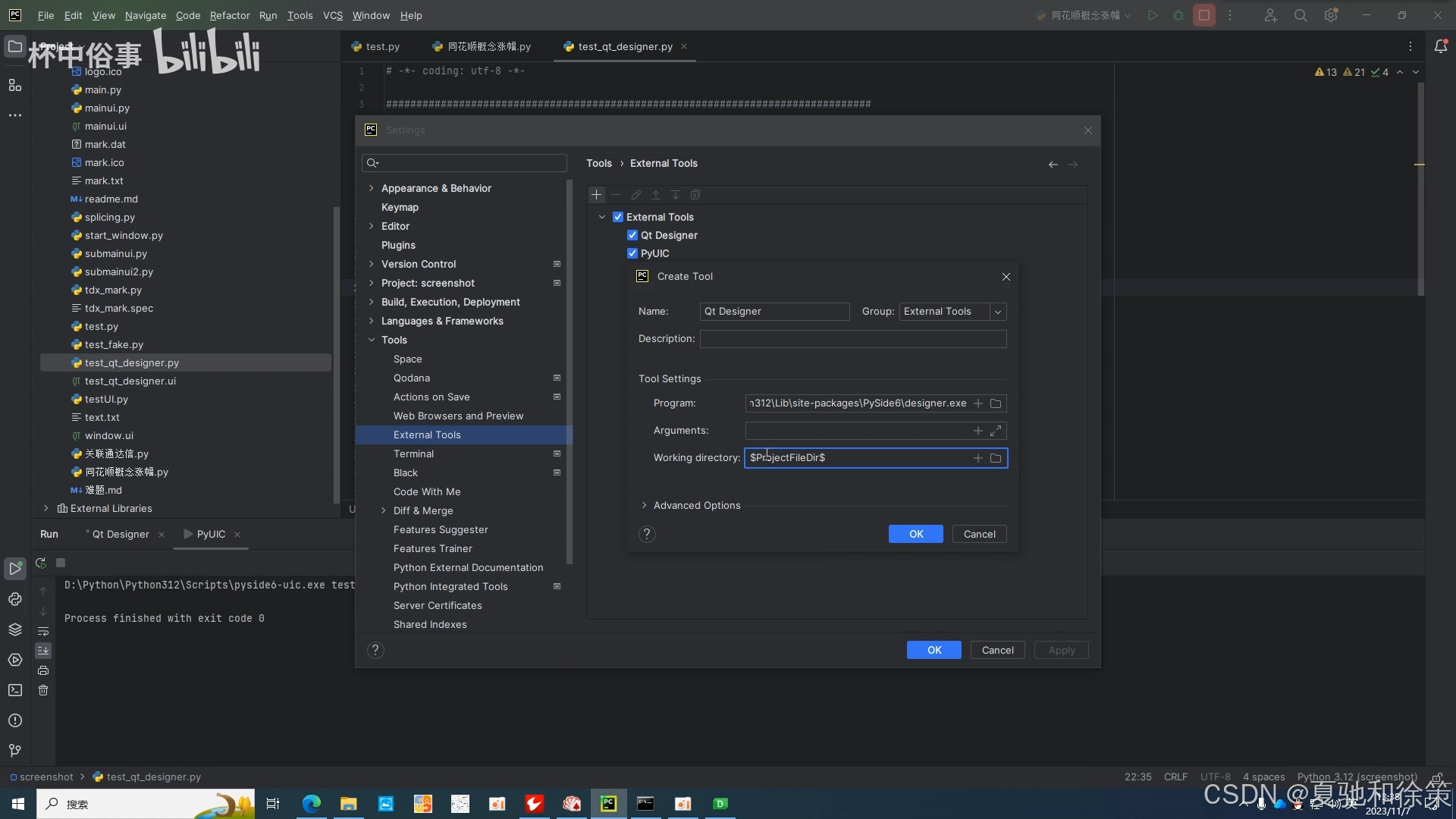
Task: Open Python Console tool window icon
Action: [14, 599]
